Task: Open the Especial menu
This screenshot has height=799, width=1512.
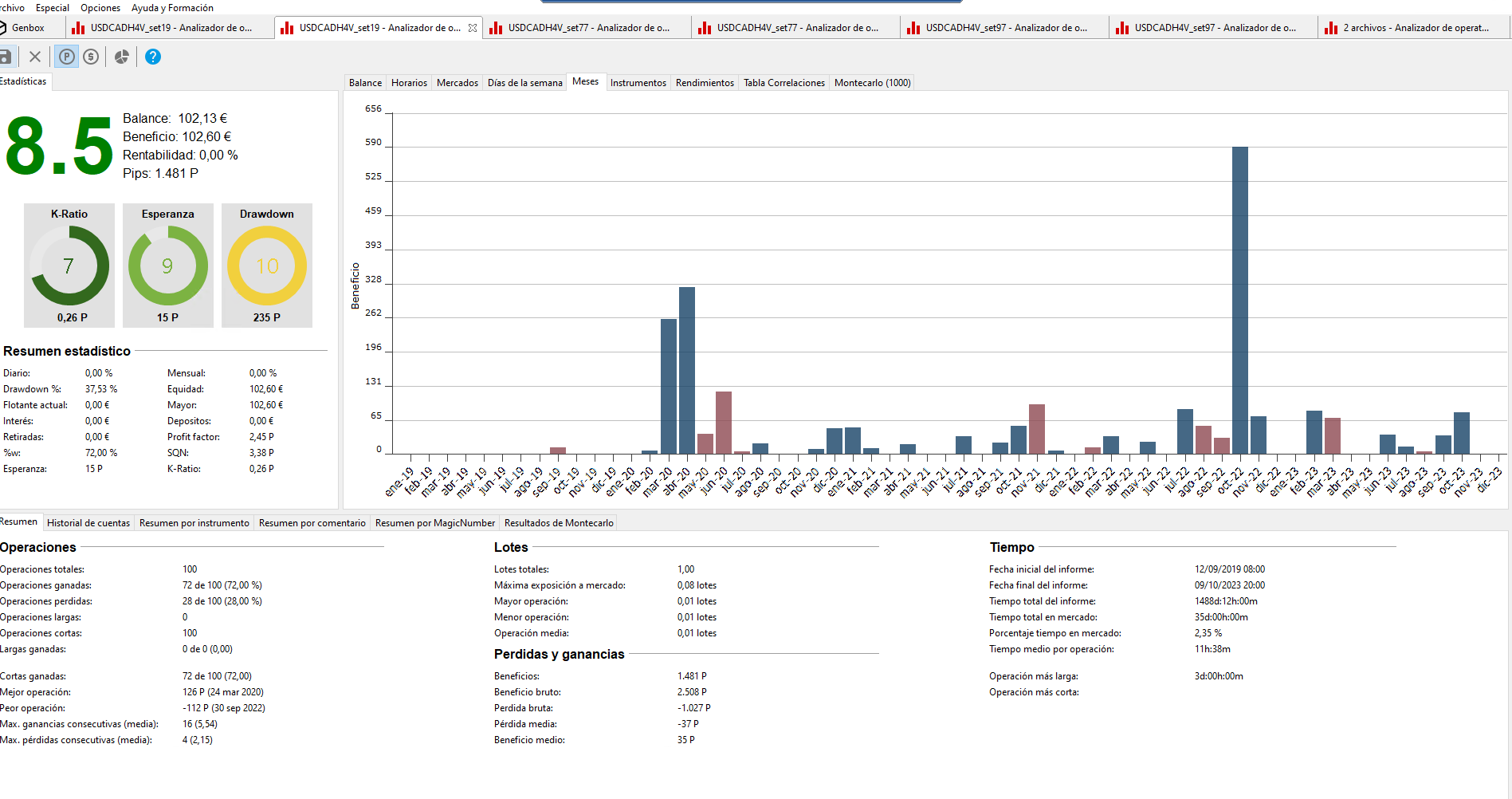Action: tap(53, 8)
